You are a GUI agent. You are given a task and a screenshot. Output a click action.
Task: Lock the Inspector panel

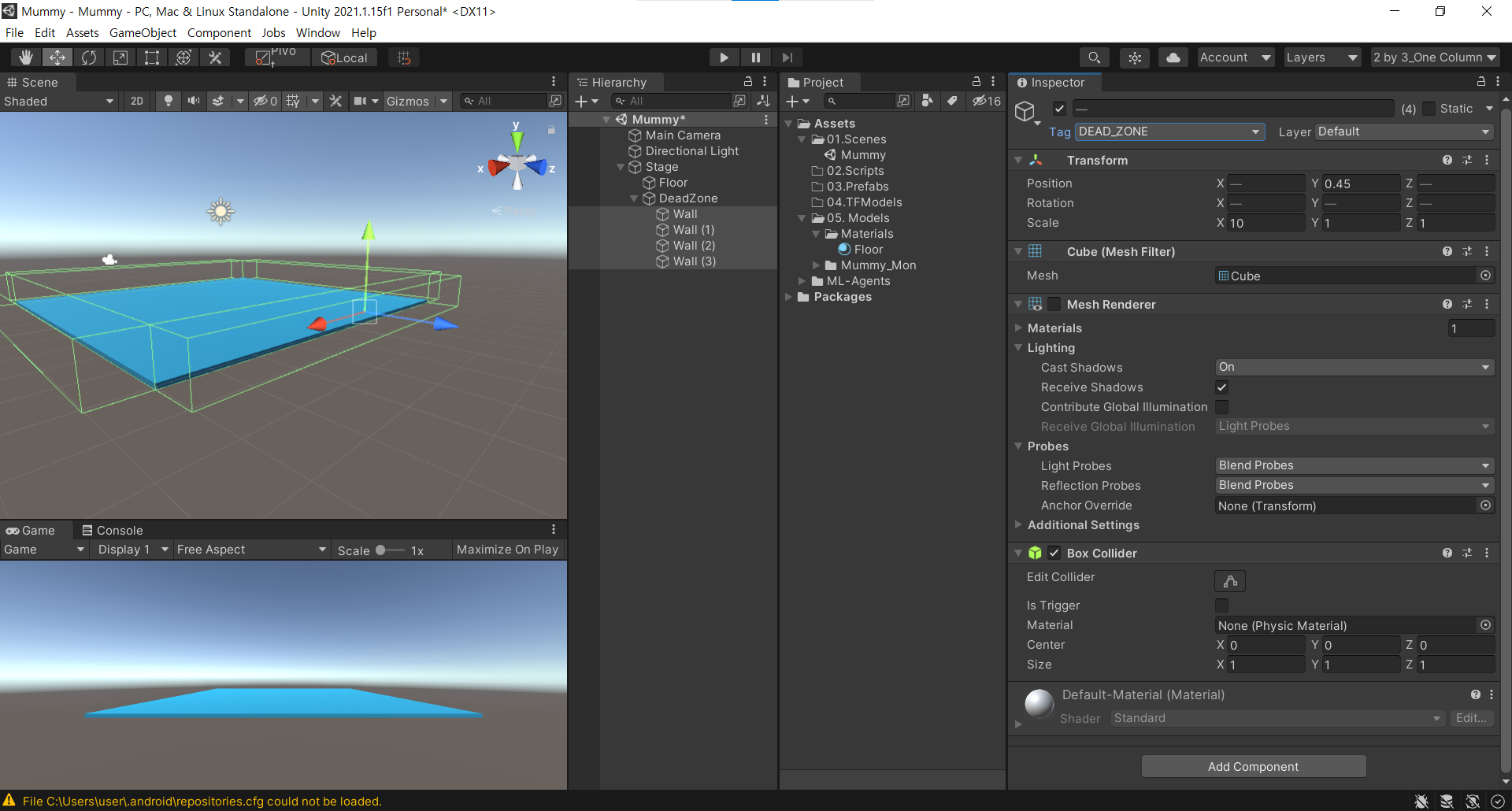1480,82
